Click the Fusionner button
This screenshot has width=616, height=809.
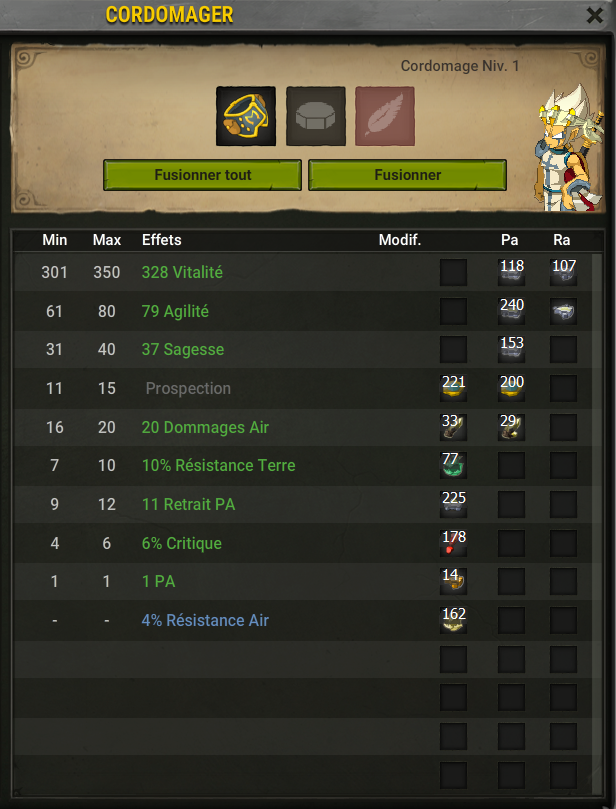coord(408,175)
